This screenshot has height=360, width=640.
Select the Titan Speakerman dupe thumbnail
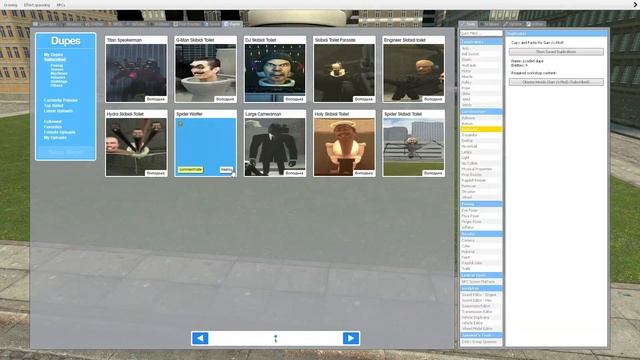click(x=136, y=73)
